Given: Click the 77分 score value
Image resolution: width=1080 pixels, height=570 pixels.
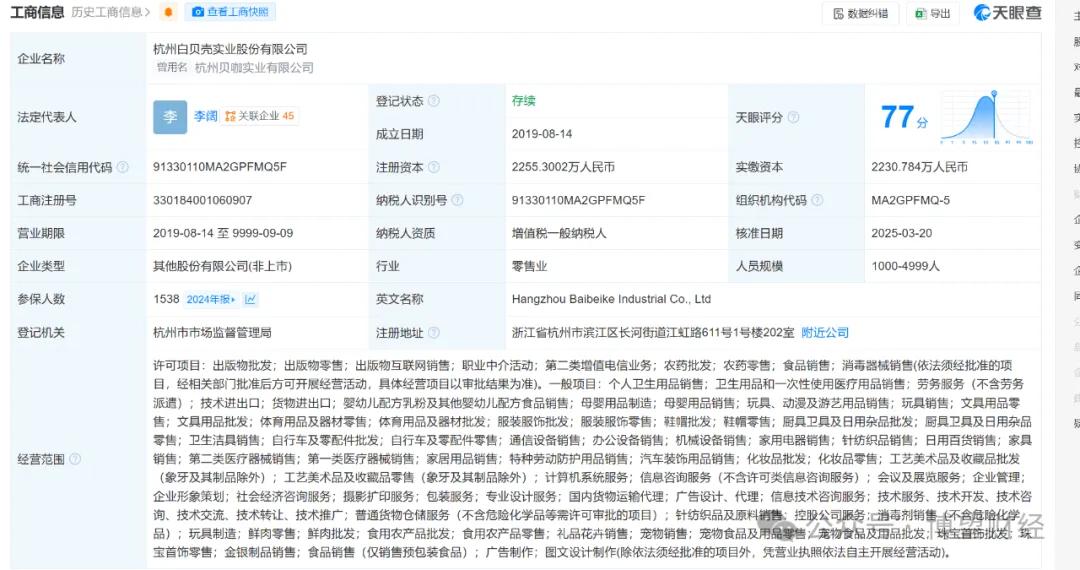Looking at the screenshot, I should (x=904, y=117).
